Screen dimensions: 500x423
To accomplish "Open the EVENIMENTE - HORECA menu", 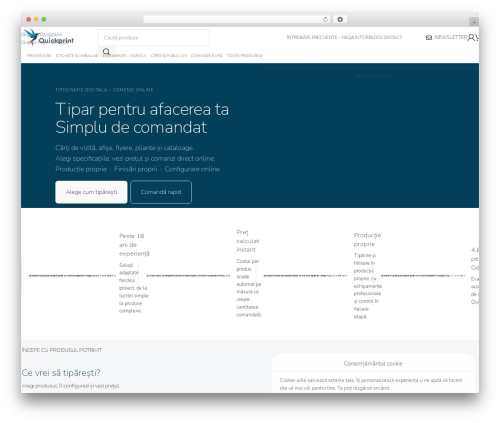I will pos(125,55).
